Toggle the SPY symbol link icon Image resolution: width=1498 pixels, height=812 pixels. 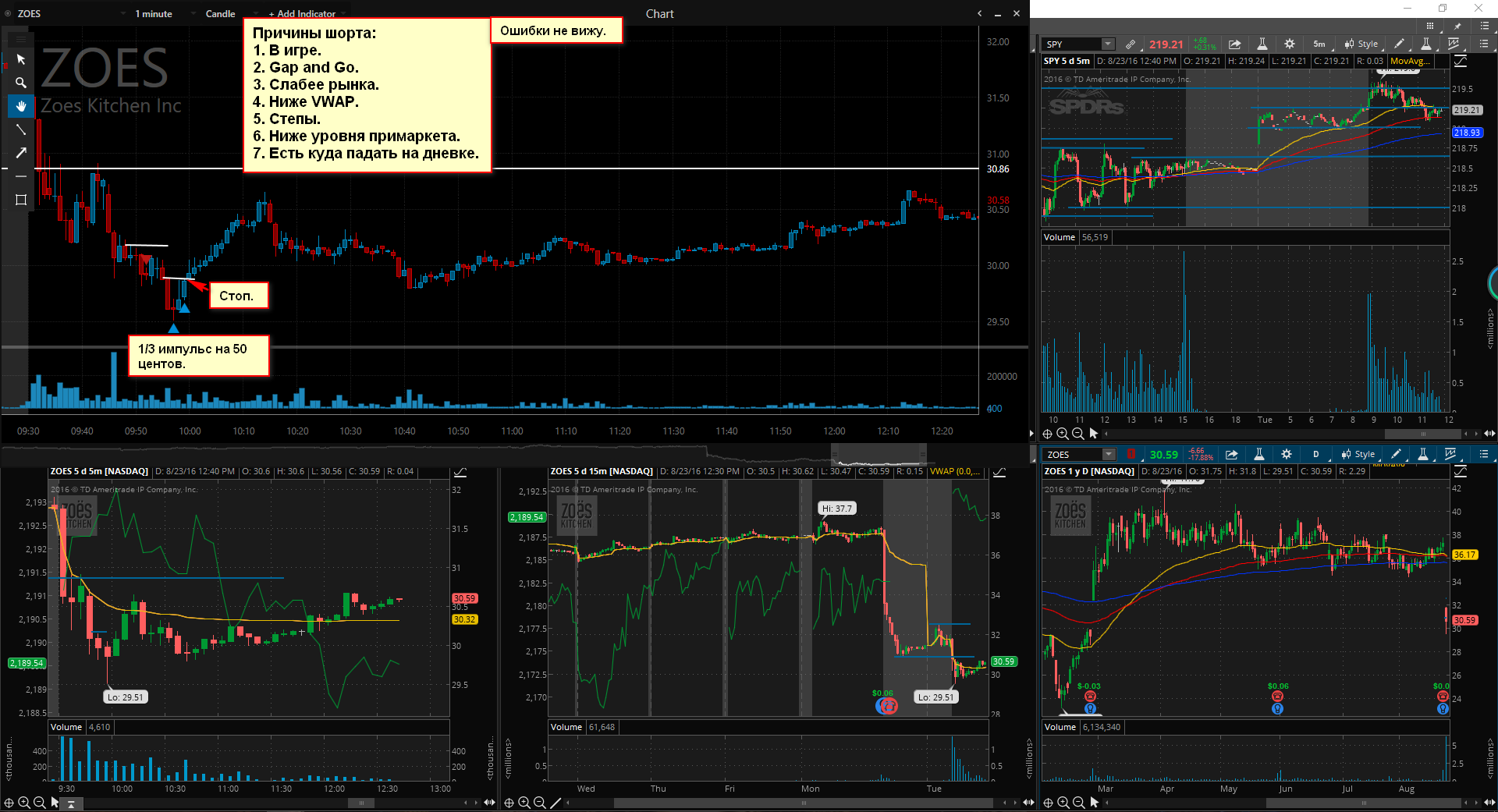point(1130,44)
